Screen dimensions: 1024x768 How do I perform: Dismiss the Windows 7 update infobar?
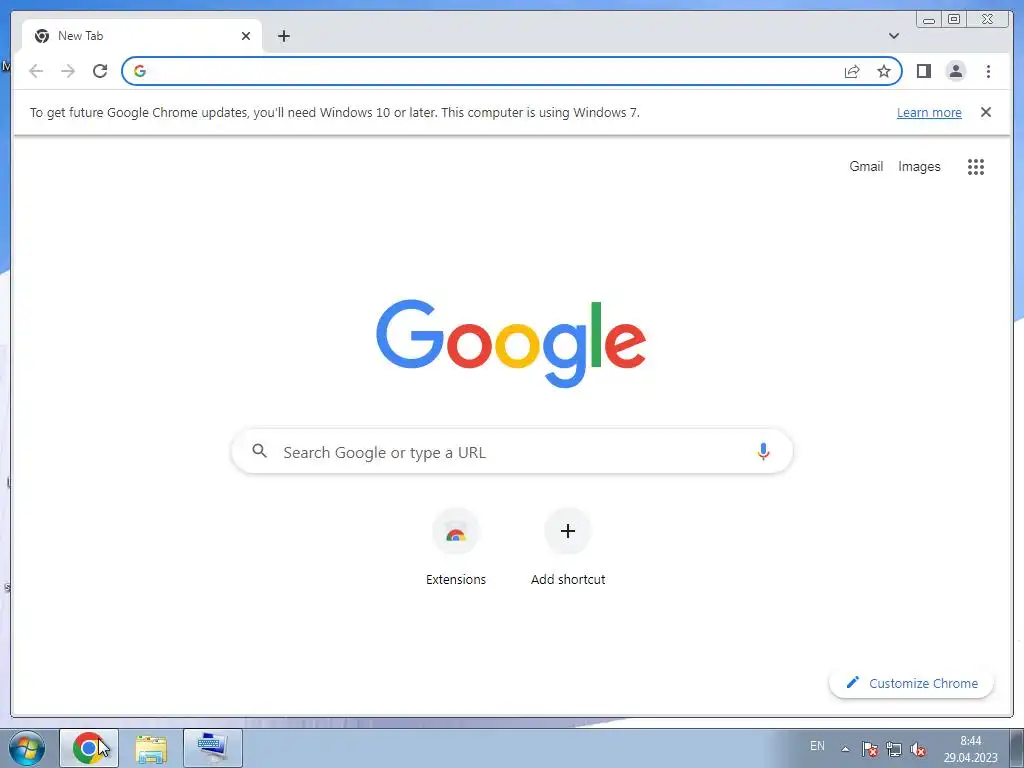(986, 112)
